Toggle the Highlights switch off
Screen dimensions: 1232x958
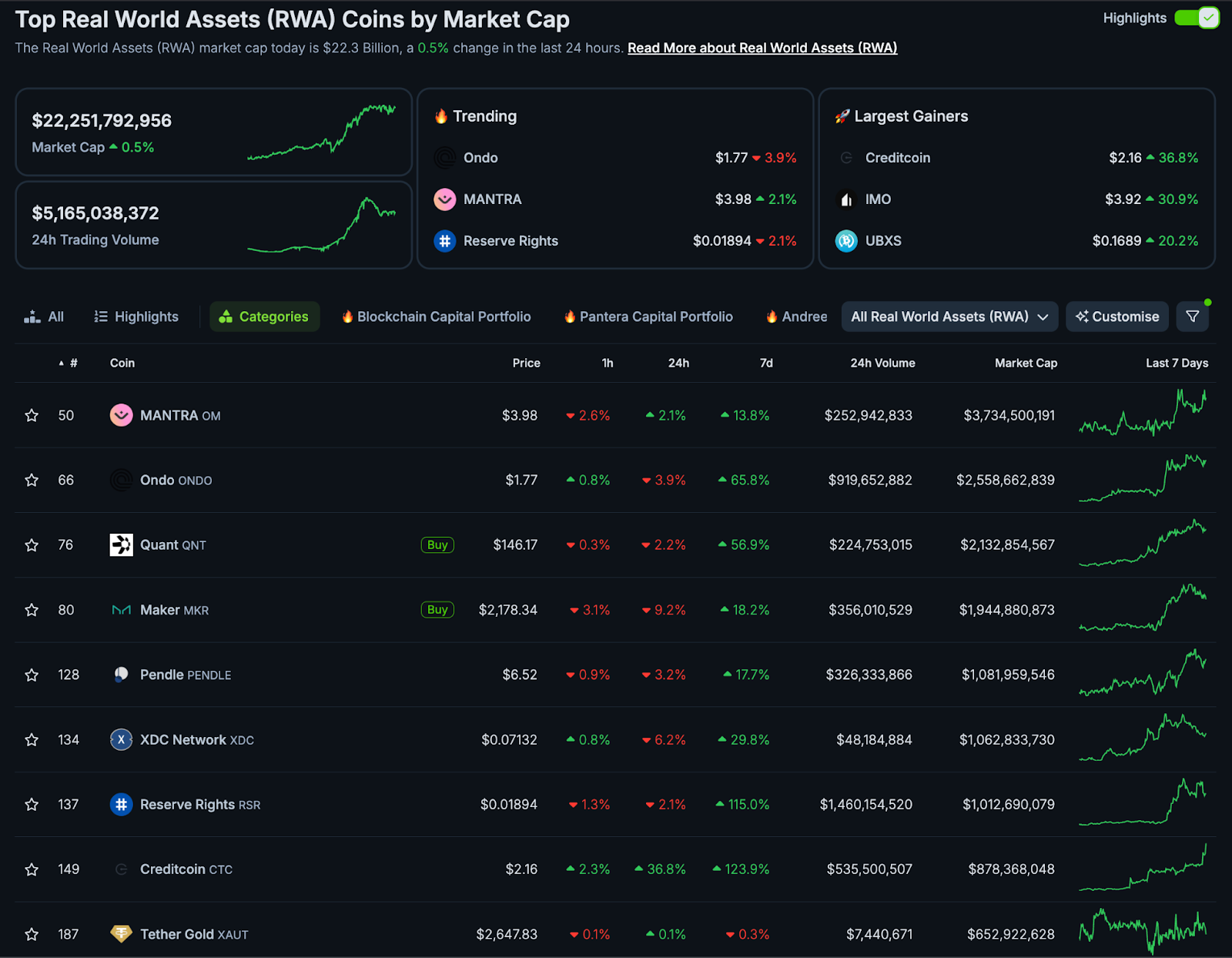(x=1197, y=18)
